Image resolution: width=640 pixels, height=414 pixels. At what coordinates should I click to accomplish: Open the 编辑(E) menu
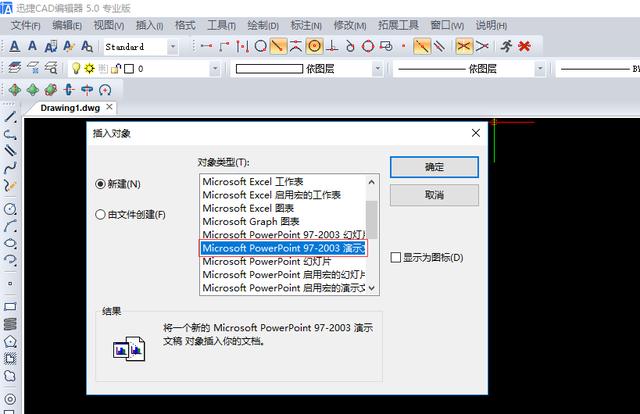point(67,25)
